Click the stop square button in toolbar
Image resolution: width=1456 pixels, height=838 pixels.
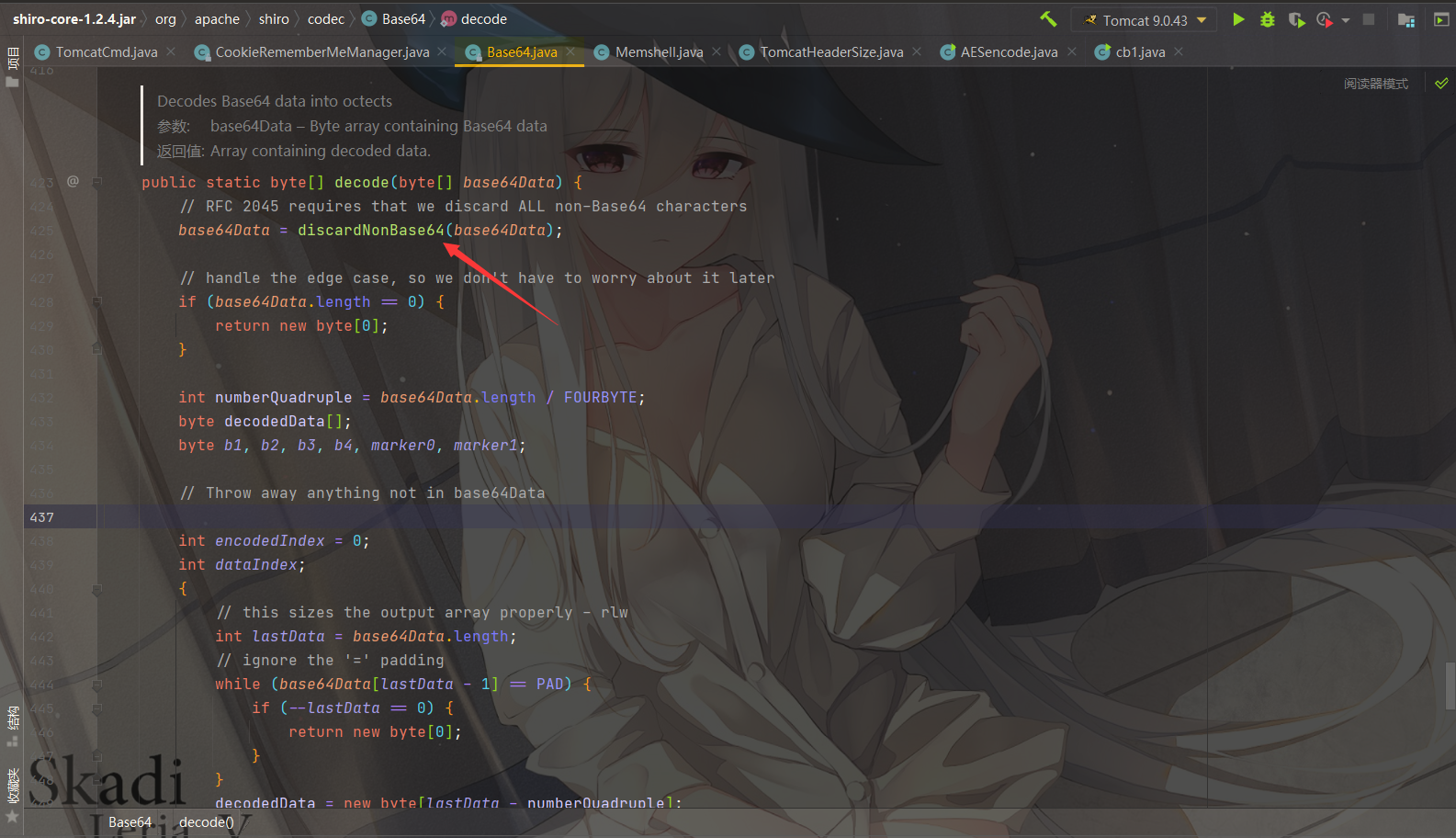(x=1369, y=19)
